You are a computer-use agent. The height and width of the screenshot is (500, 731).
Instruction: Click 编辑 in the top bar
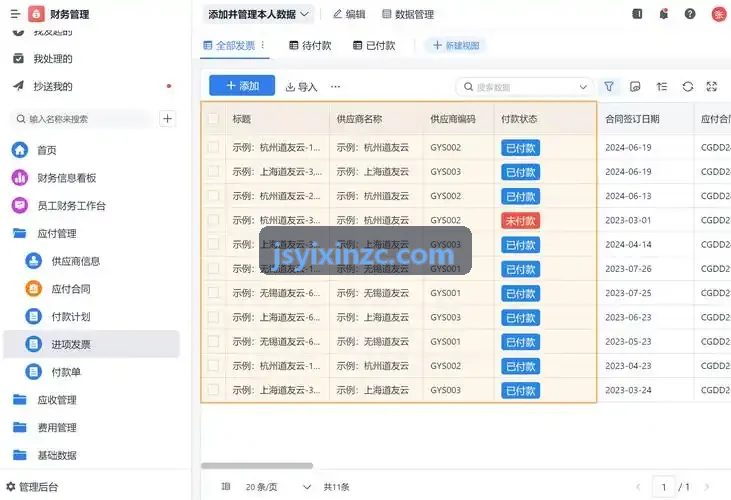(x=349, y=14)
